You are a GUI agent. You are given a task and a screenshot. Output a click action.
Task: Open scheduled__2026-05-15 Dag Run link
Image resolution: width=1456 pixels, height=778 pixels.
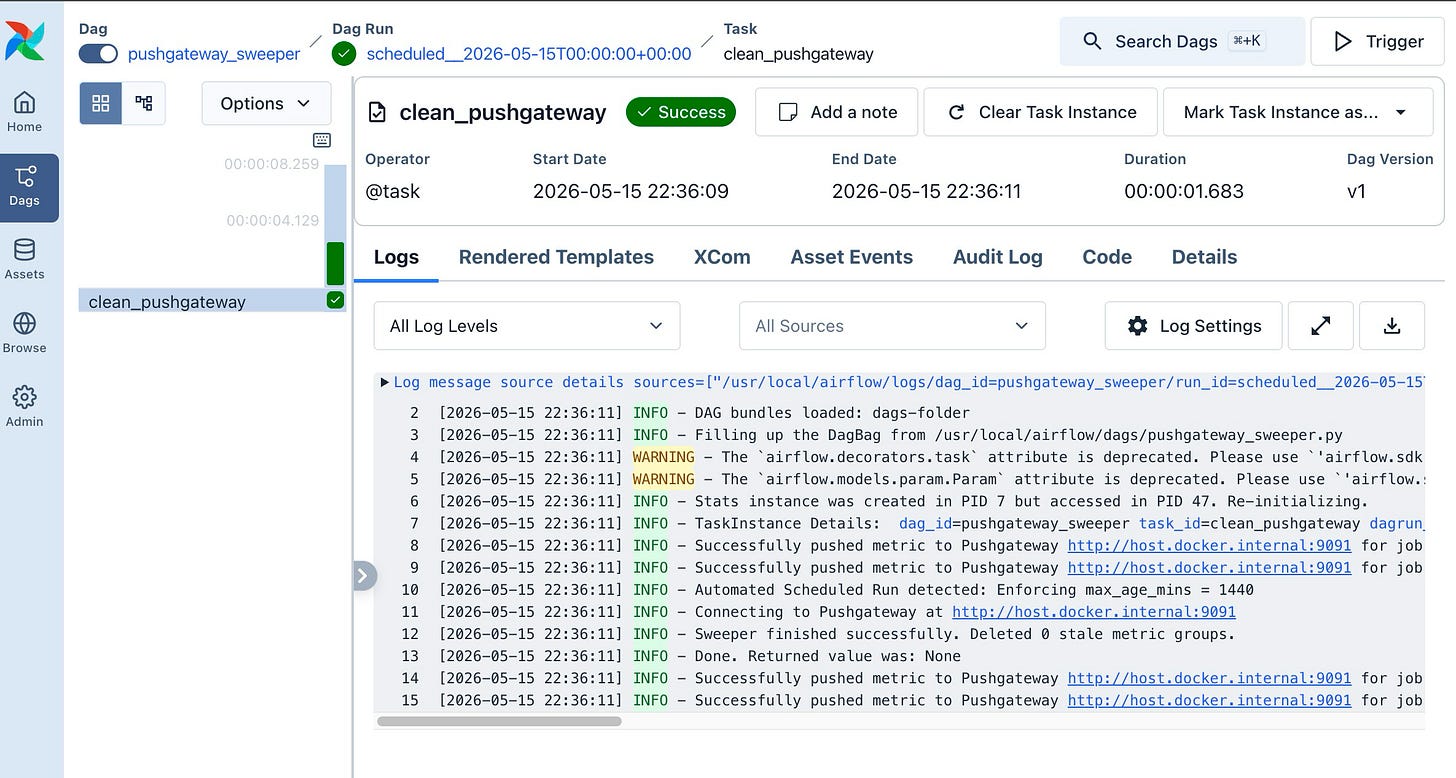pyautogui.click(x=529, y=54)
